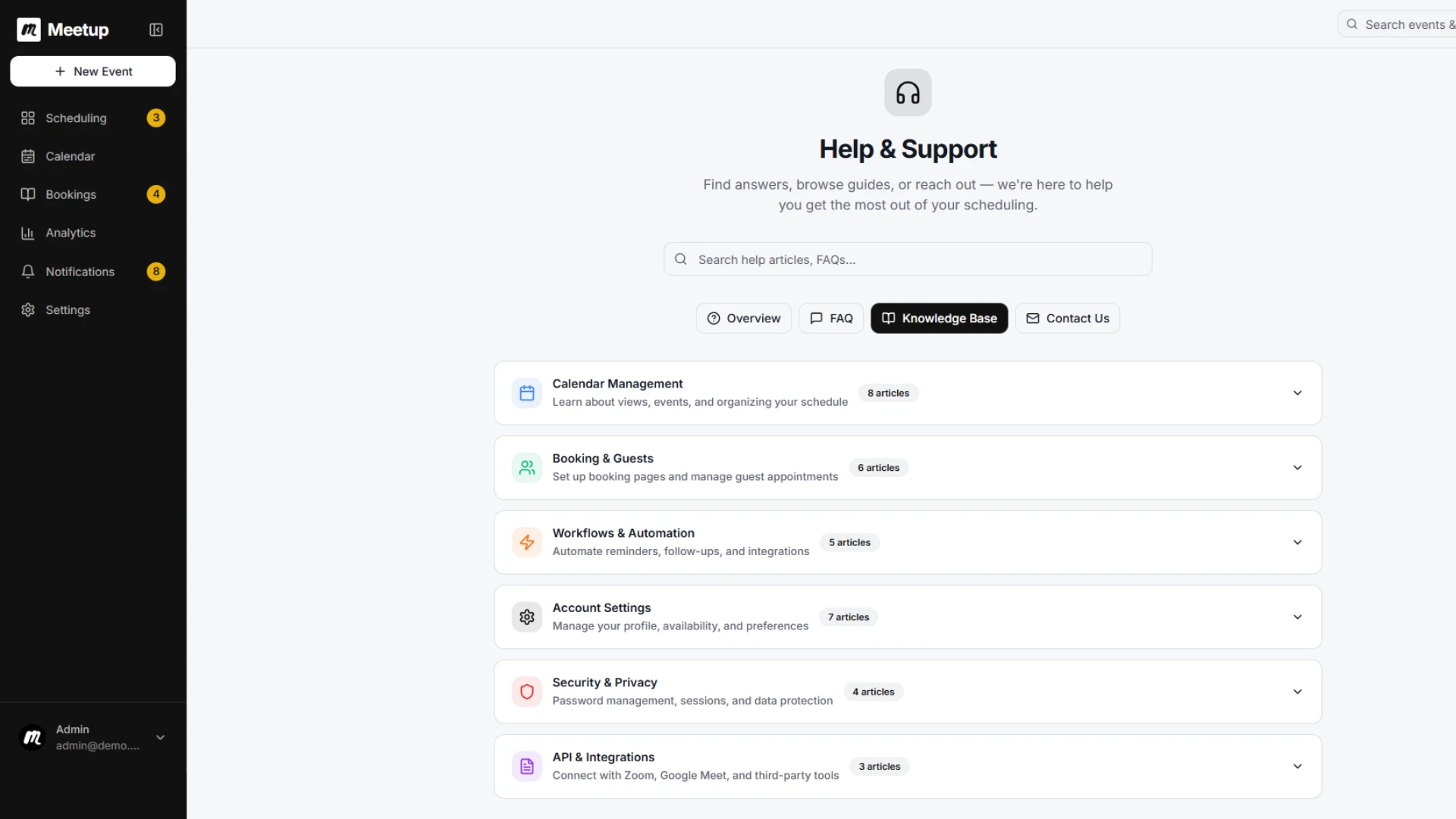The width and height of the screenshot is (1456, 819).
Task: Open the Admin account dropdown chevron
Action: point(160,737)
